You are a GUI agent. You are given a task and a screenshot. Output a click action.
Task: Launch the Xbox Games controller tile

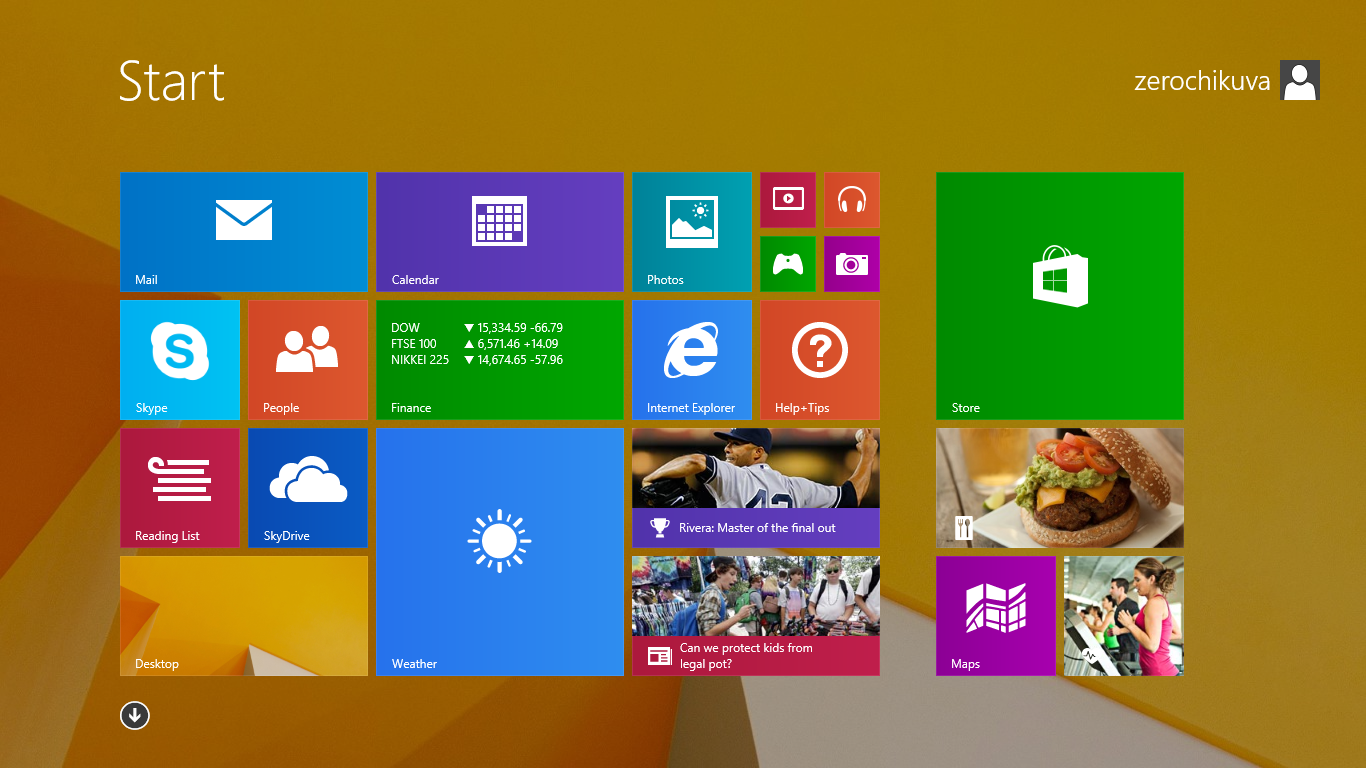(788, 264)
